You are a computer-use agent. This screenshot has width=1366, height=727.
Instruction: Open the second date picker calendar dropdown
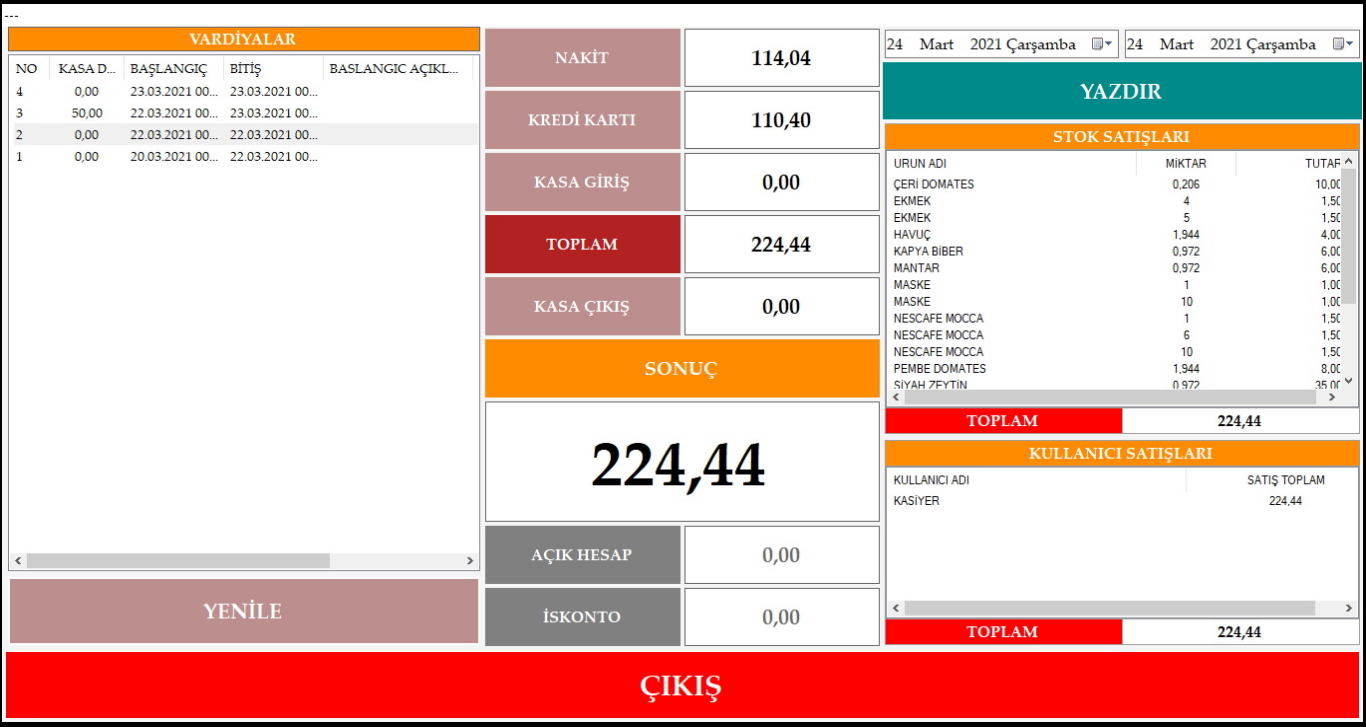1343,44
